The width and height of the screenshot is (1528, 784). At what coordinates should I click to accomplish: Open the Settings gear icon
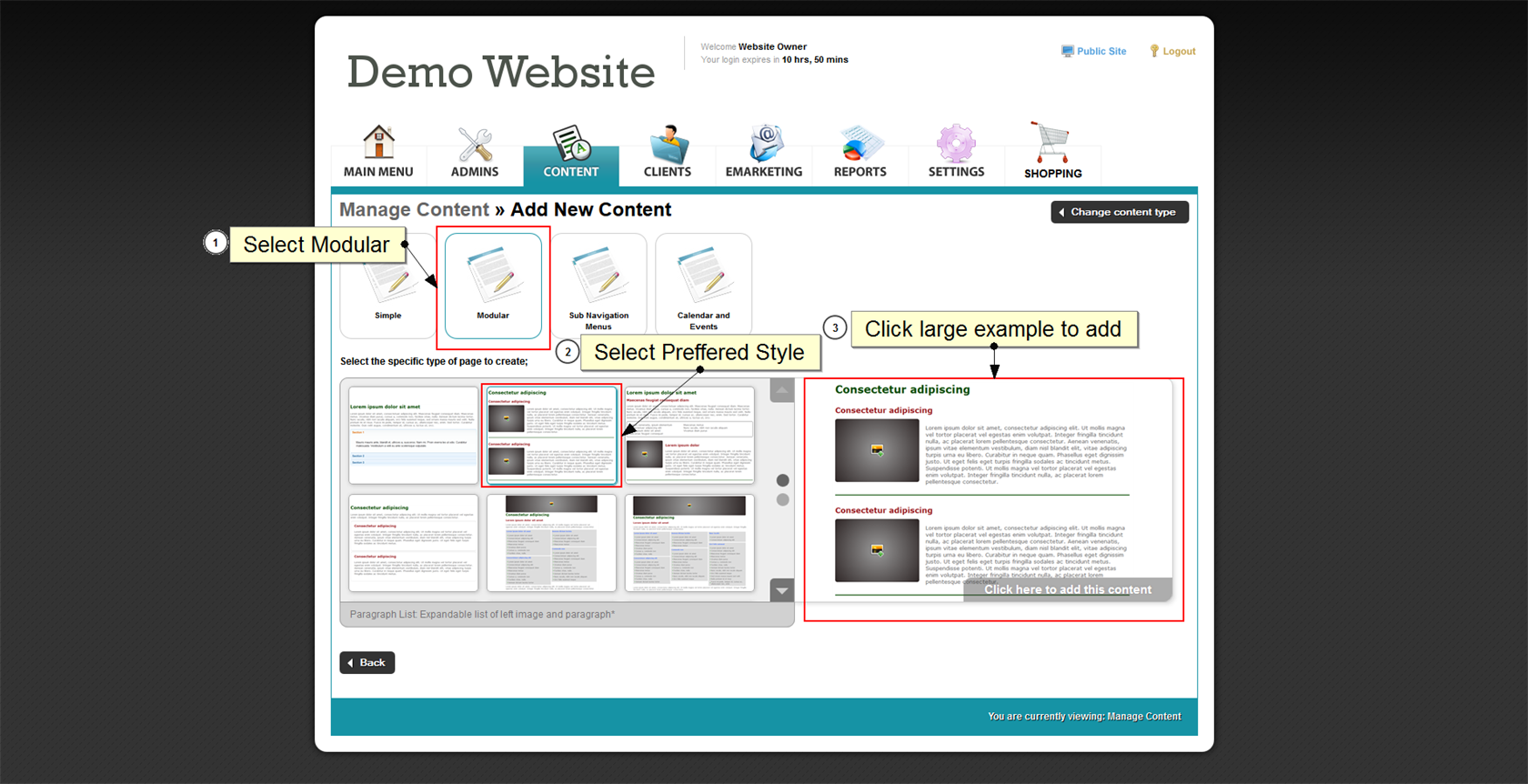(956, 144)
